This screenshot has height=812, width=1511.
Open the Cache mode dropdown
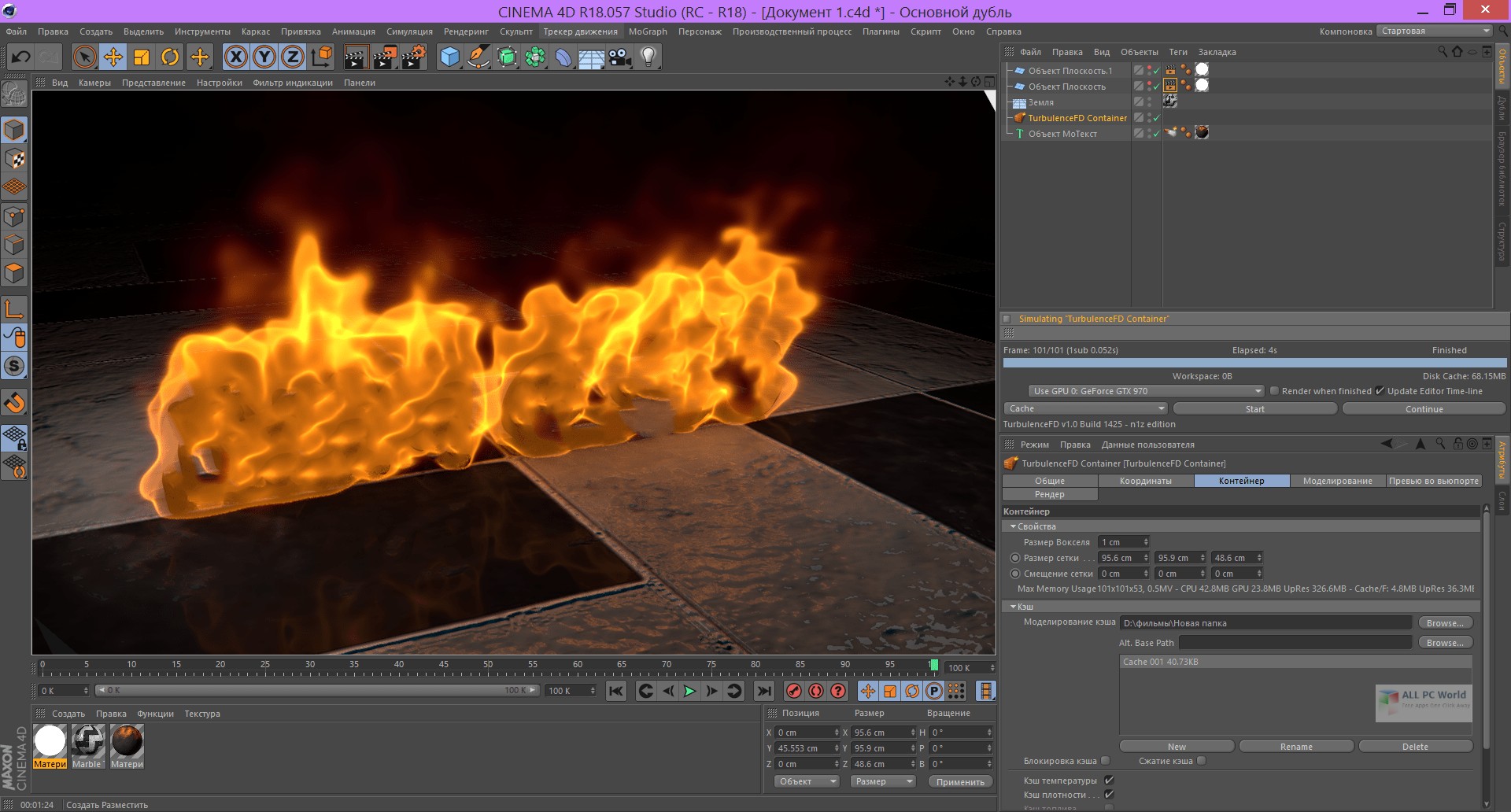[1084, 408]
